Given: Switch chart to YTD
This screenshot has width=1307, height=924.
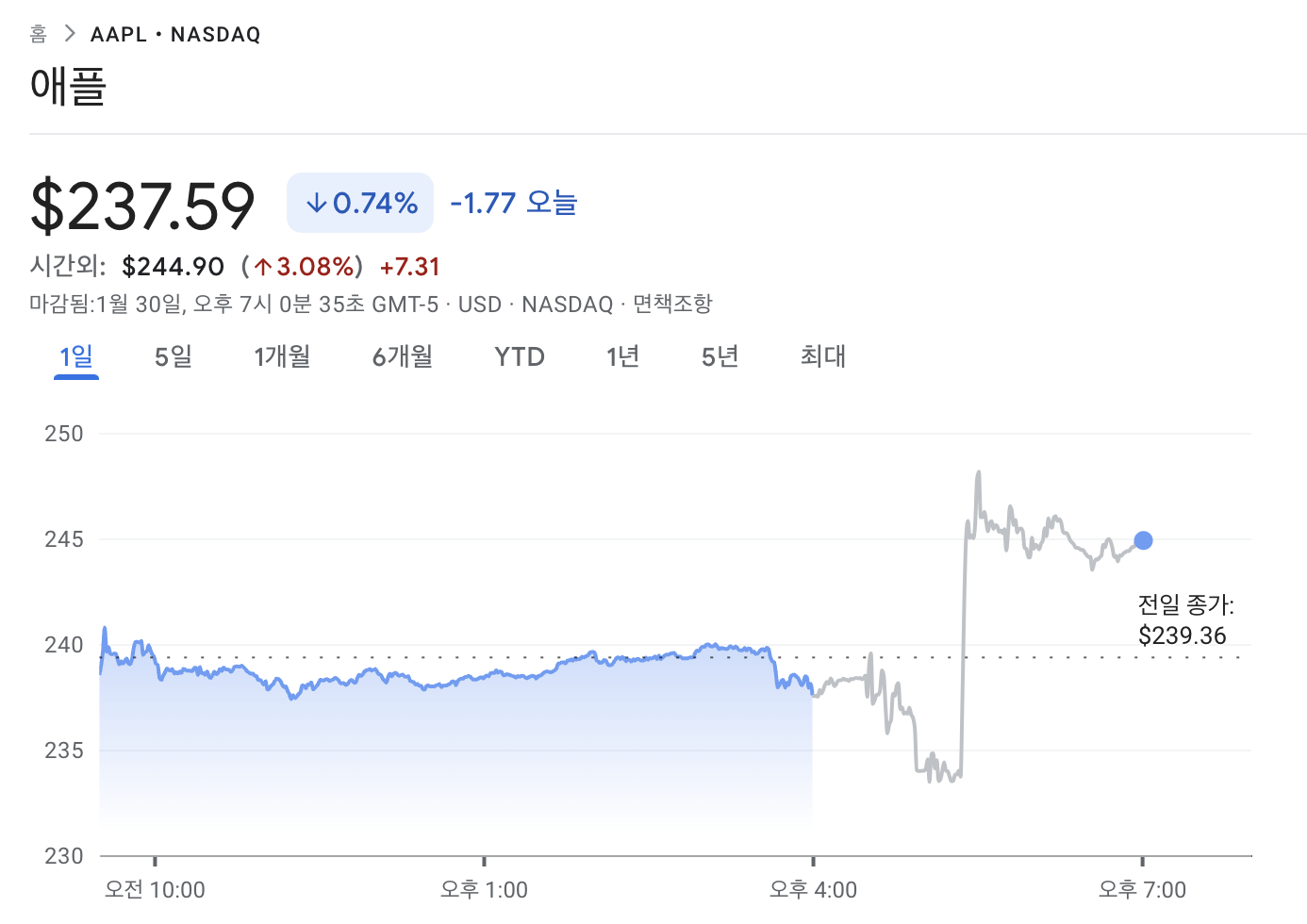Looking at the screenshot, I should coord(520,356).
